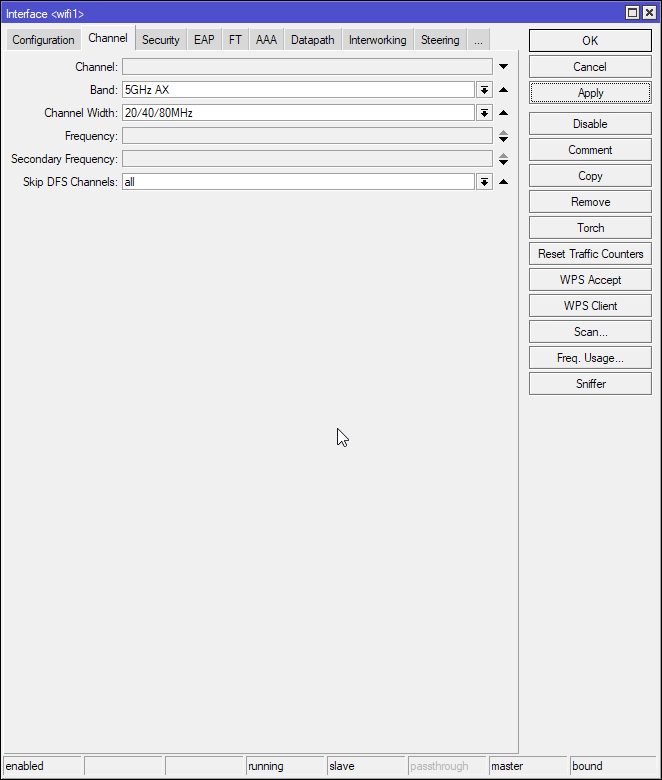Open the Skip DFS Channels dropdown
Screen dimensions: 662x780
(484, 182)
